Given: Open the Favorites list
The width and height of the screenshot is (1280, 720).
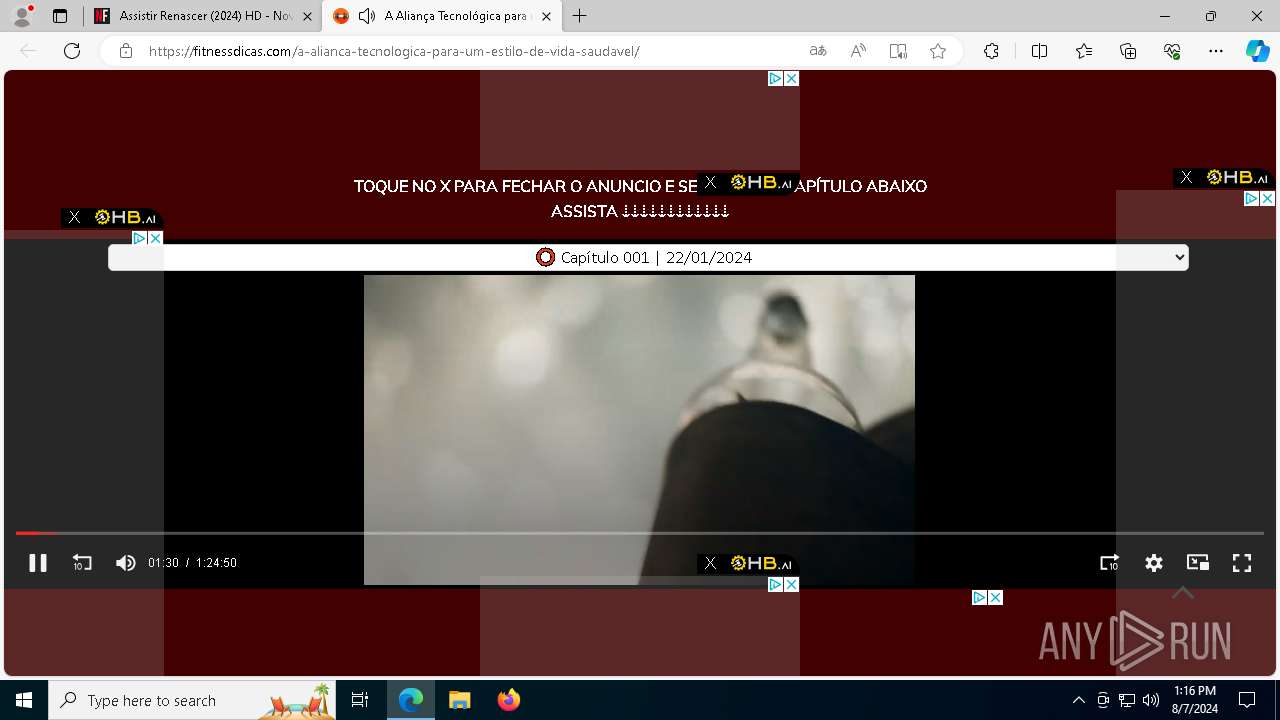Looking at the screenshot, I should point(1084,51).
